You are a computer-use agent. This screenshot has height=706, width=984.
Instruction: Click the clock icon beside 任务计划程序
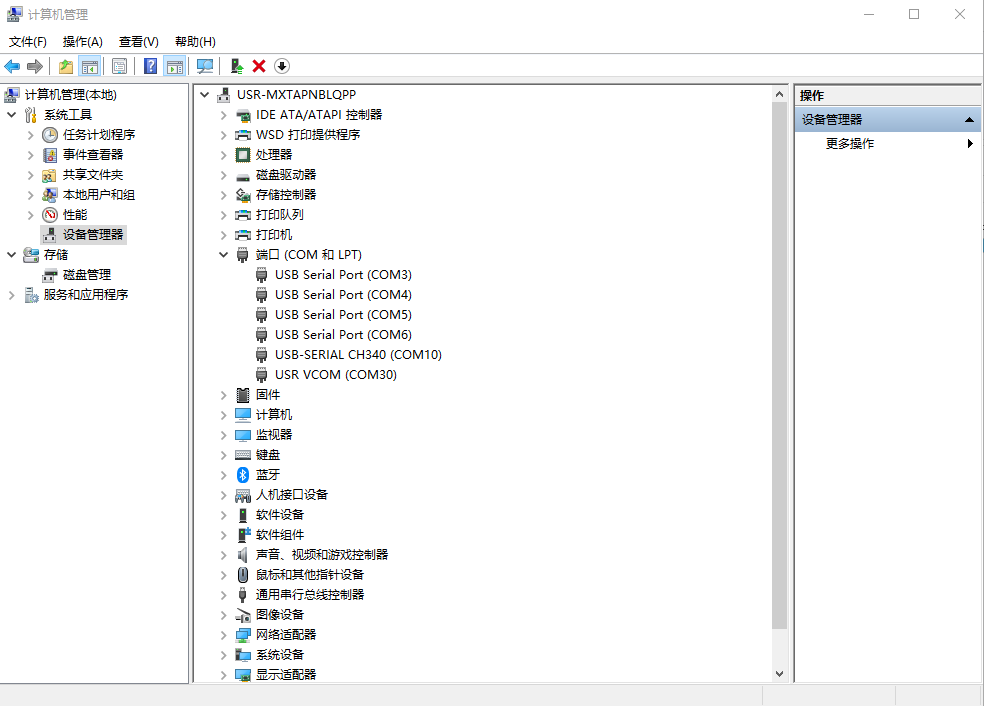(x=50, y=135)
